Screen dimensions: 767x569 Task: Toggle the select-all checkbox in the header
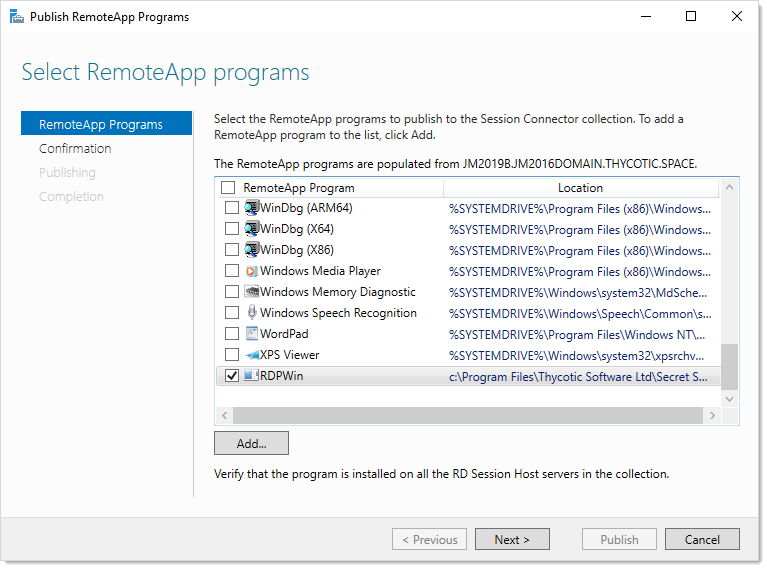228,188
